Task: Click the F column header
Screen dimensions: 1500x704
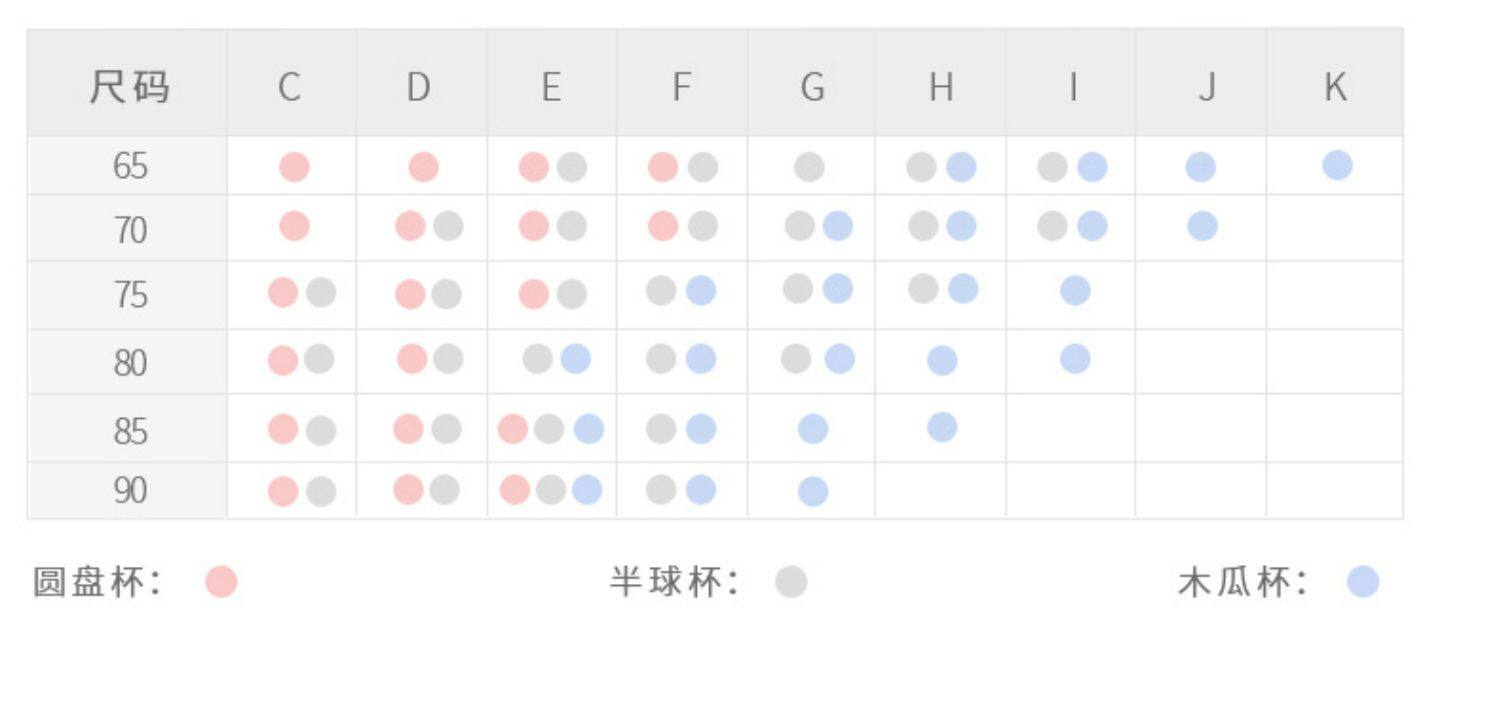Action: pyautogui.click(x=681, y=87)
